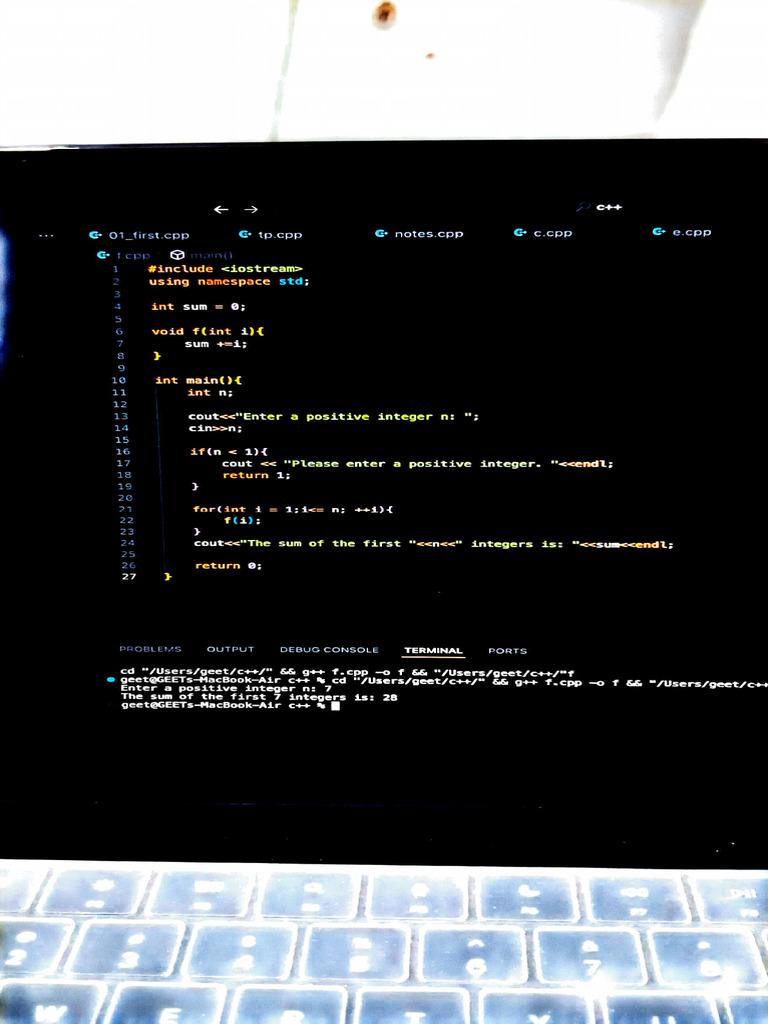Switch to the OUTPUT panel tab
The width and height of the screenshot is (768, 1024).
[x=230, y=650]
